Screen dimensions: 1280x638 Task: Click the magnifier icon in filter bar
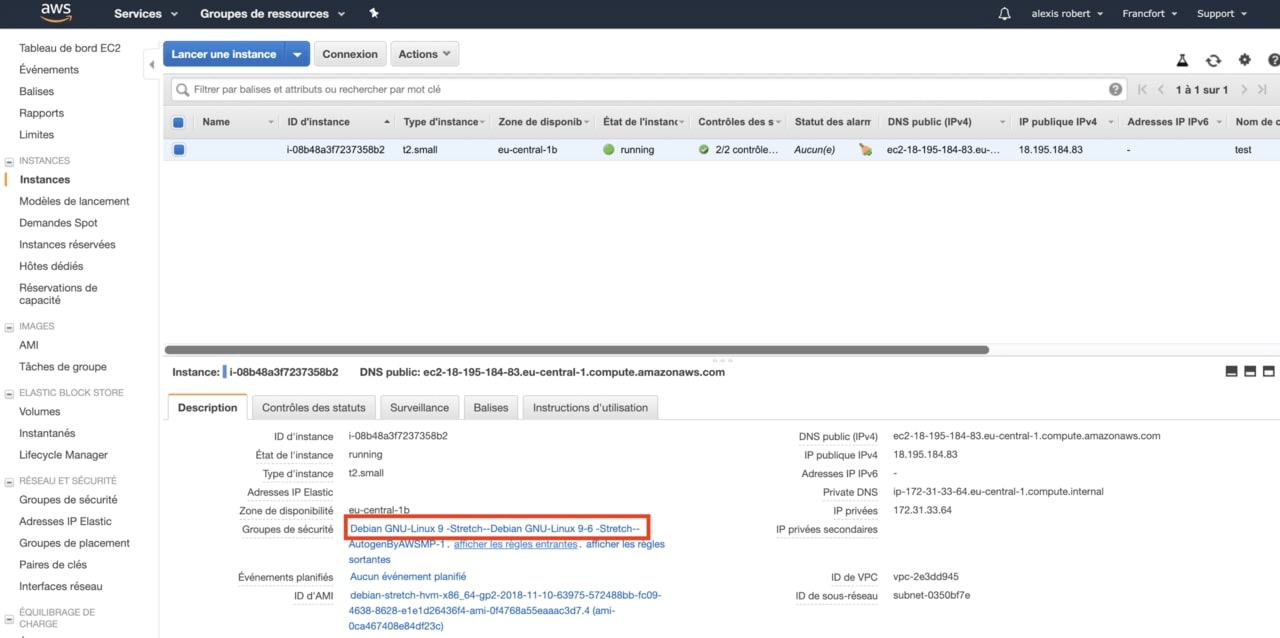pos(182,89)
